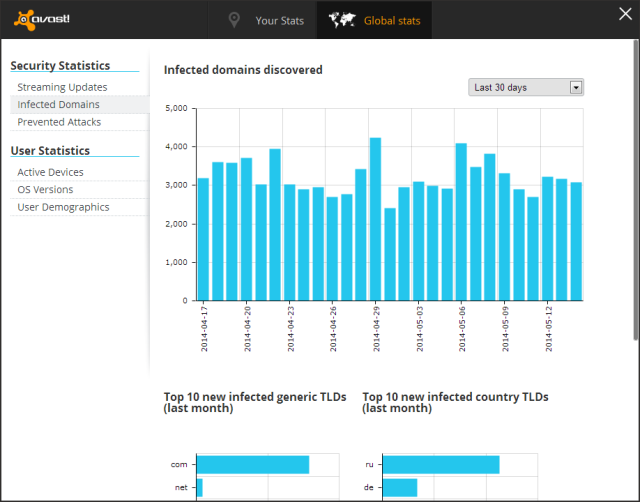Click the scrollbar down arrow
Image resolution: width=640 pixels, height=502 pixels.
coord(634,495)
